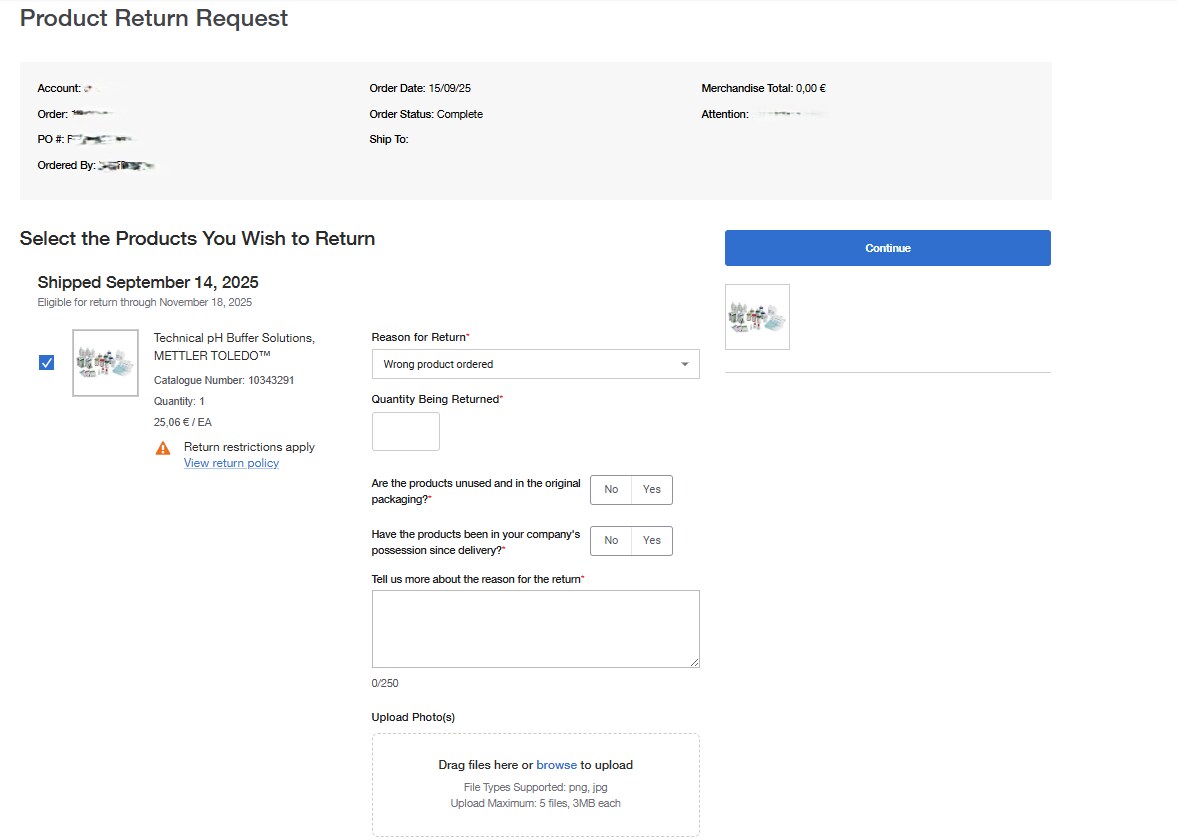This screenshot has width=1177, height=840.
Task: Select "Yes" for company possession since delivery
Action: point(651,541)
